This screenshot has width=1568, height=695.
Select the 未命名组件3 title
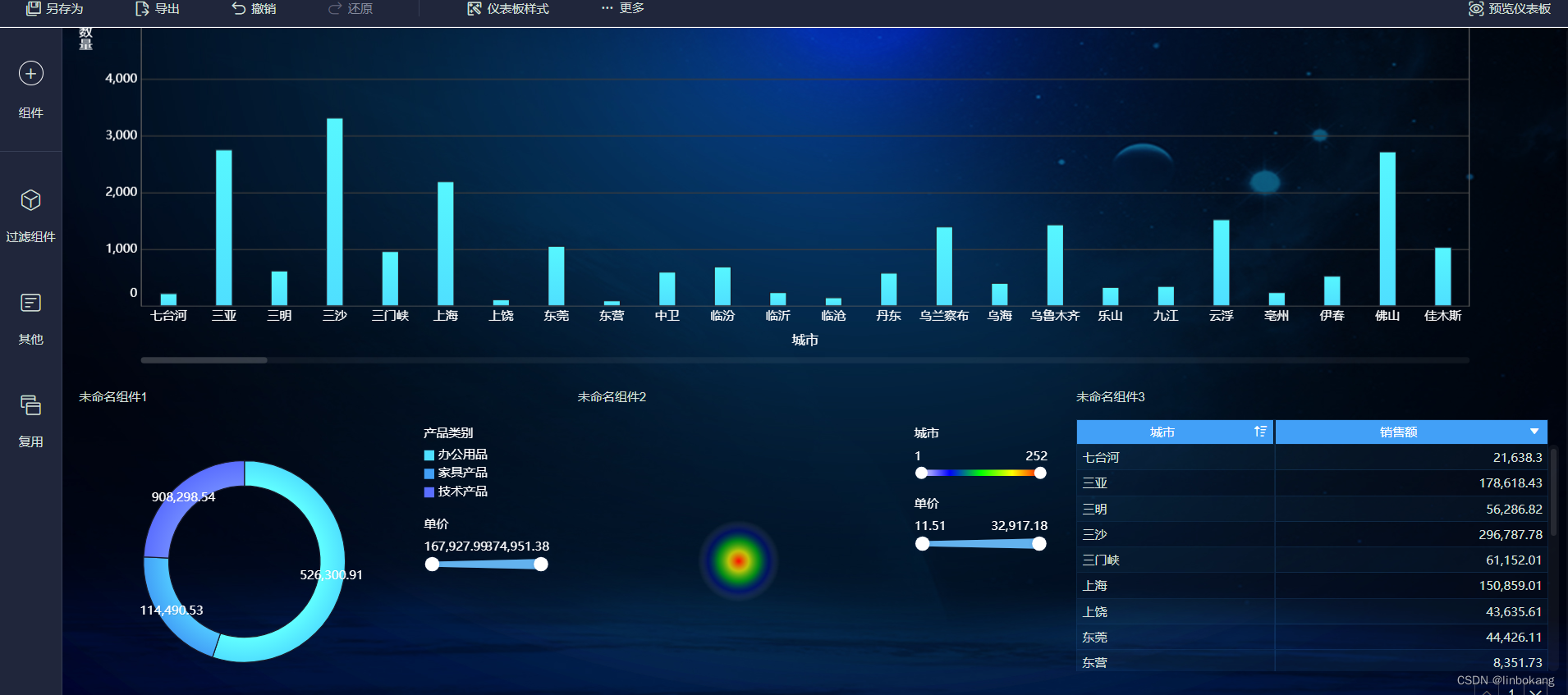pyautogui.click(x=1111, y=397)
